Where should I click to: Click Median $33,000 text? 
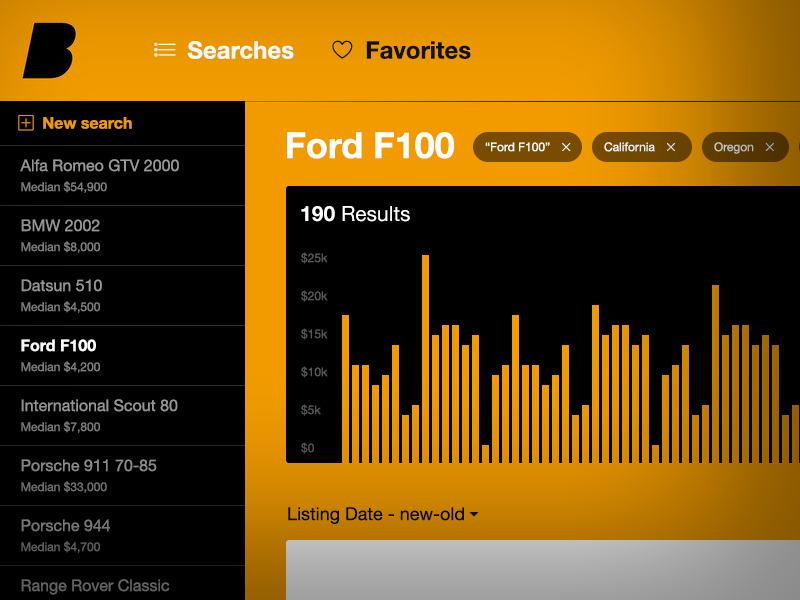click(x=64, y=487)
